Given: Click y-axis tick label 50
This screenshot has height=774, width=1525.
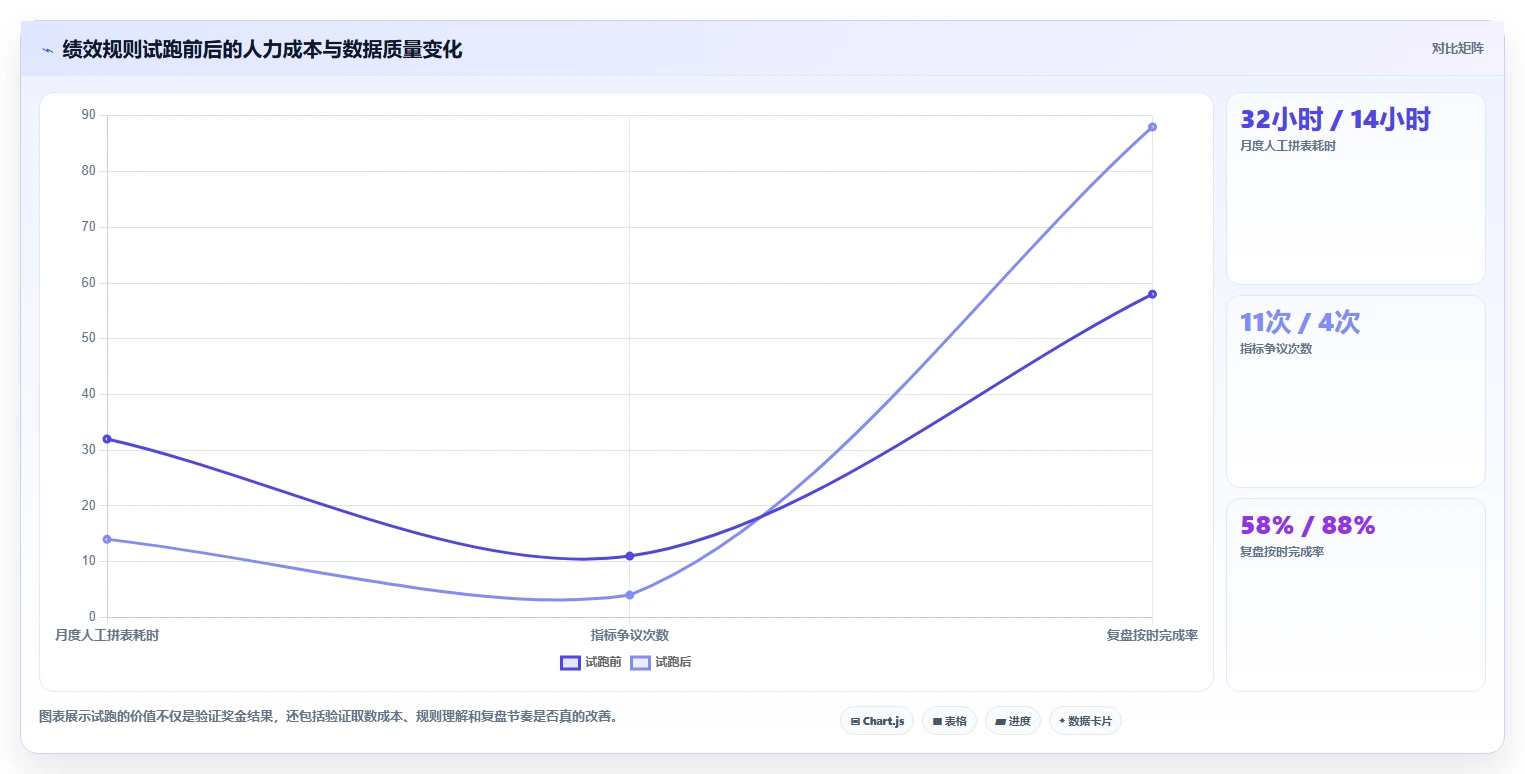Looking at the screenshot, I should (x=89, y=338).
